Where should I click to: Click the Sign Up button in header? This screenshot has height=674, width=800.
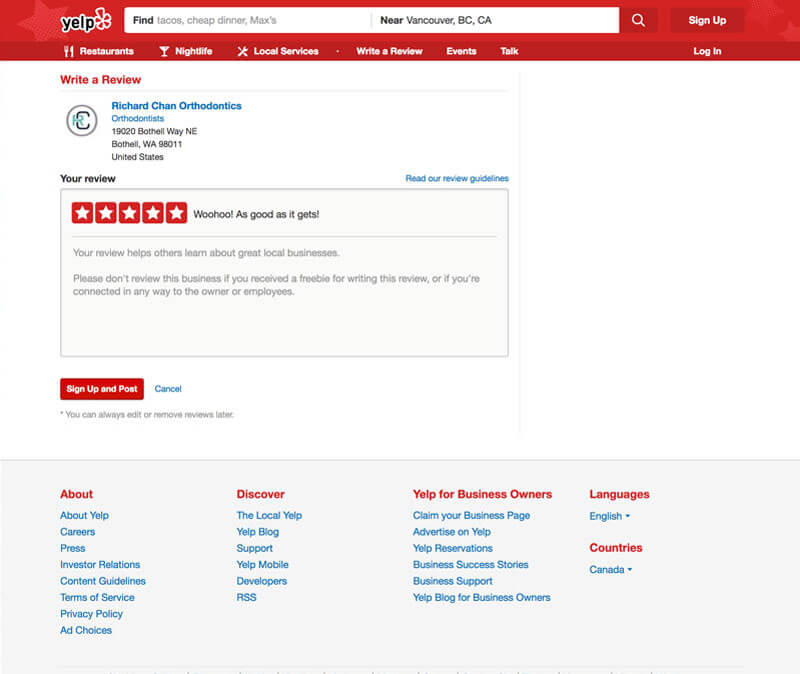(707, 20)
